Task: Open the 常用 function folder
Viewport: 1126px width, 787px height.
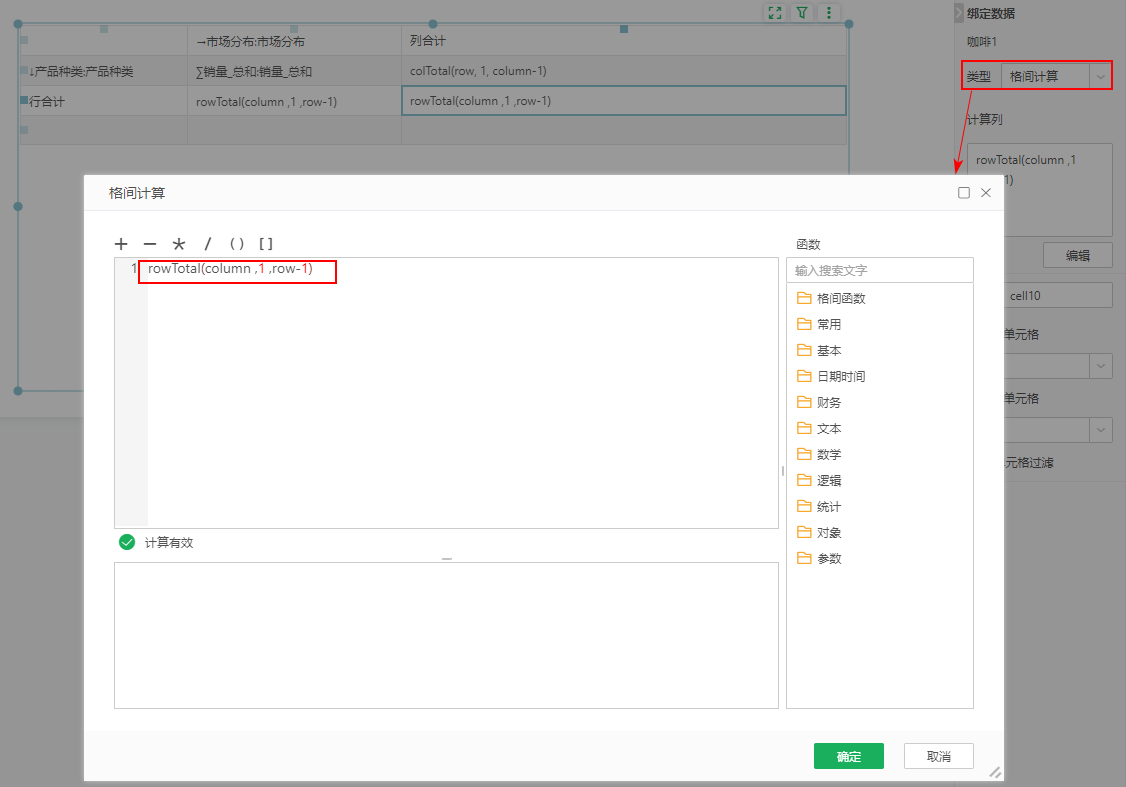Action: coord(819,325)
